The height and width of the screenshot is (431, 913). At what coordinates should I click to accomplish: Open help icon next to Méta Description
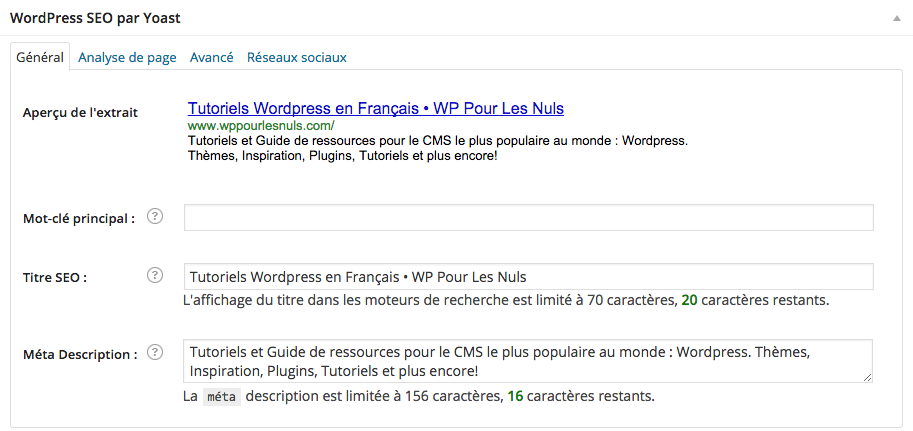[154, 352]
